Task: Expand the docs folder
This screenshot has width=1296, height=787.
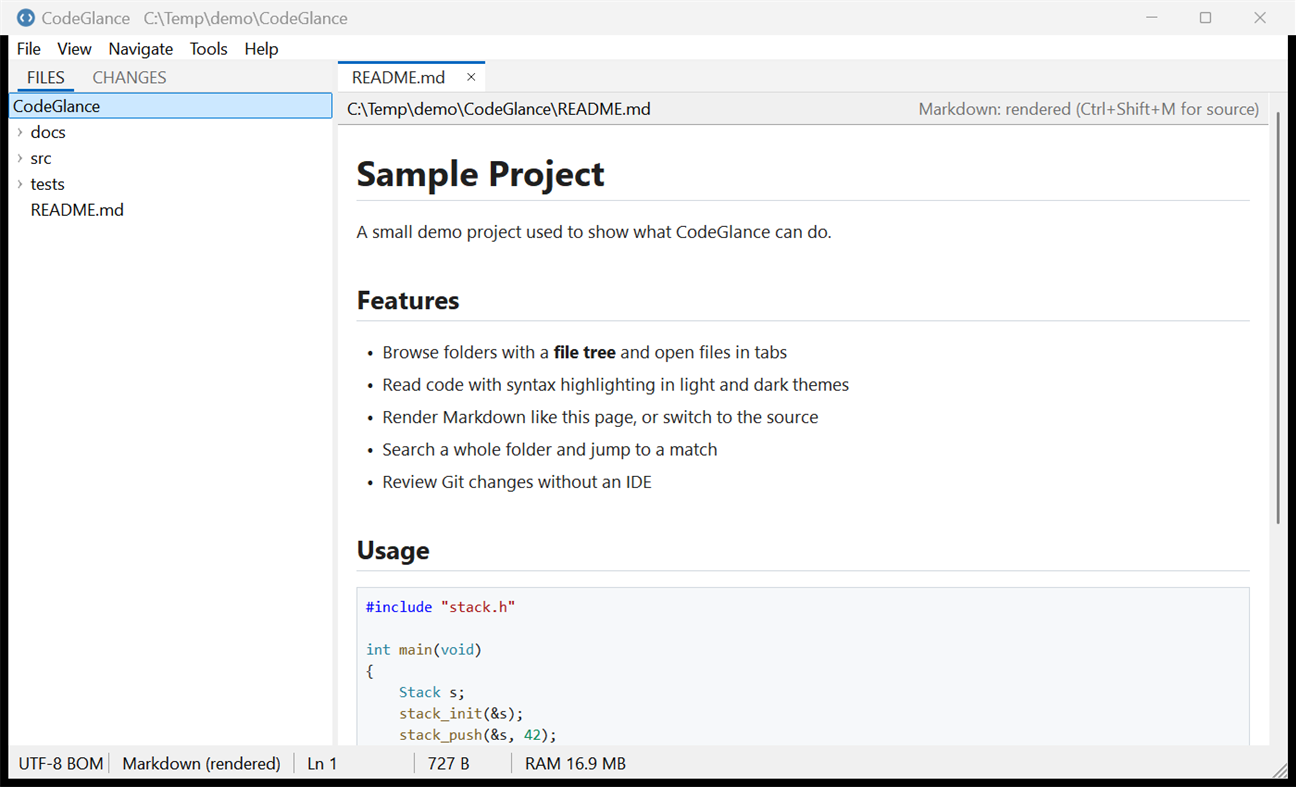Action: point(20,132)
